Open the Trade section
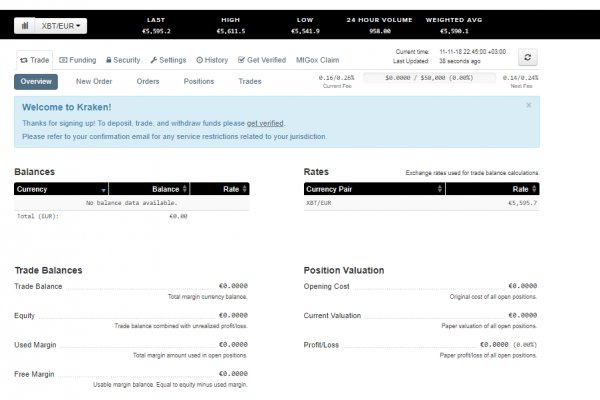The height and width of the screenshot is (400, 600). click(x=34, y=60)
